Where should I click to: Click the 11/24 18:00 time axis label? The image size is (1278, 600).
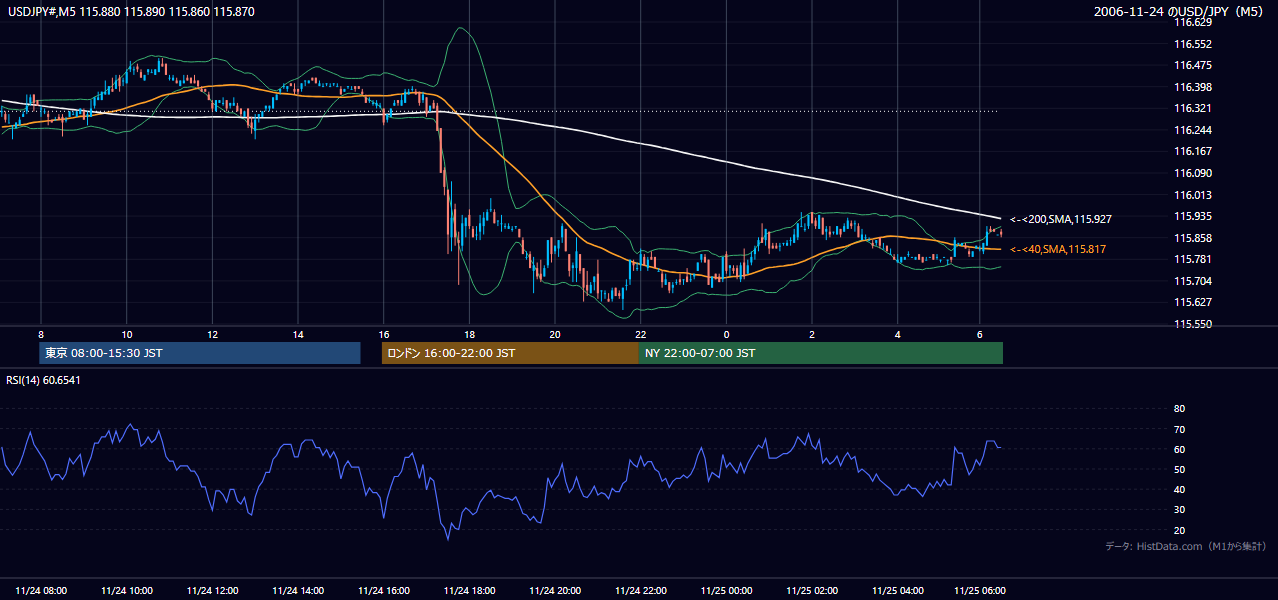point(470,590)
